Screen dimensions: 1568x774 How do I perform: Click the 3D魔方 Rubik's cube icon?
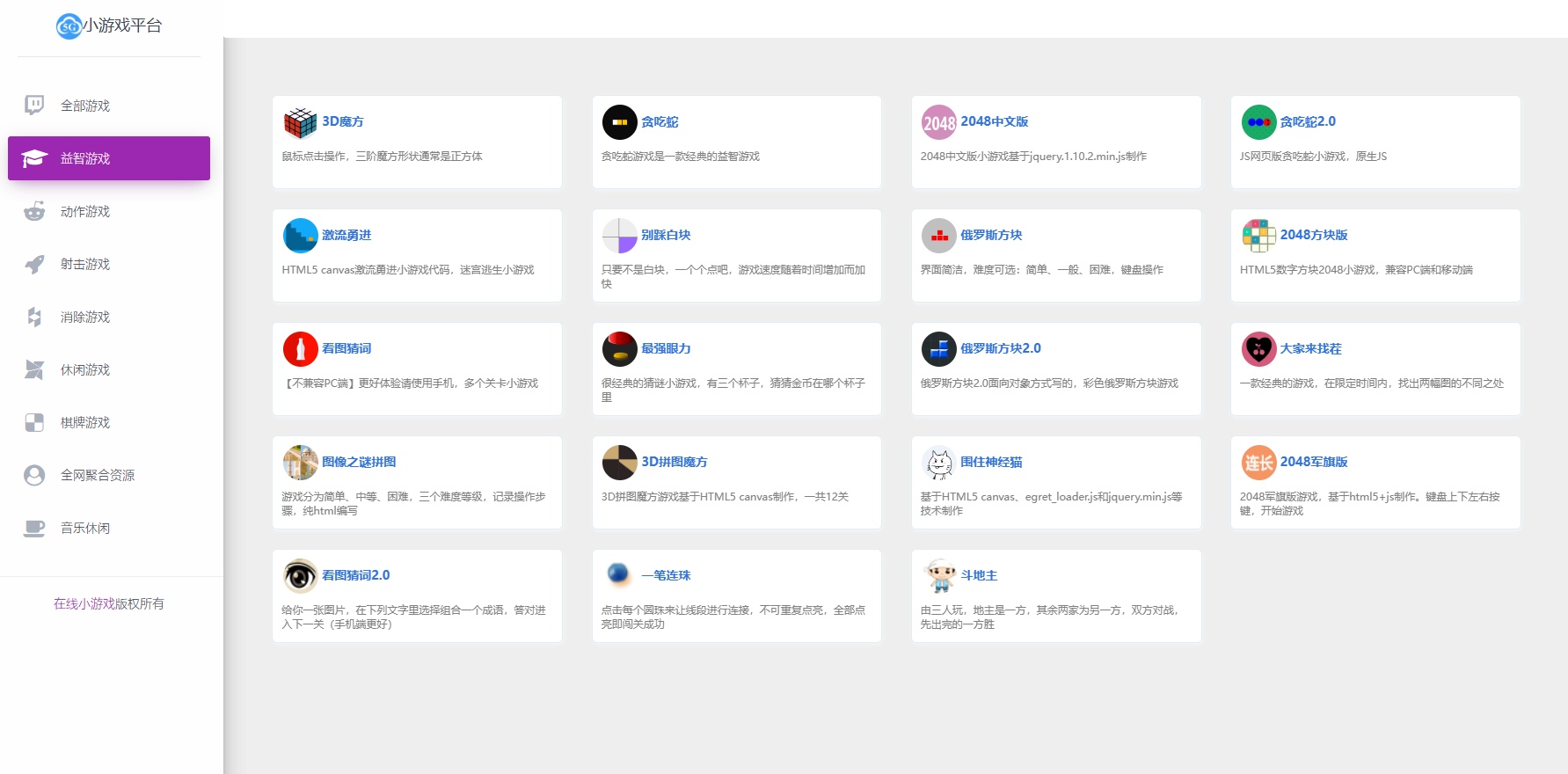click(x=300, y=122)
